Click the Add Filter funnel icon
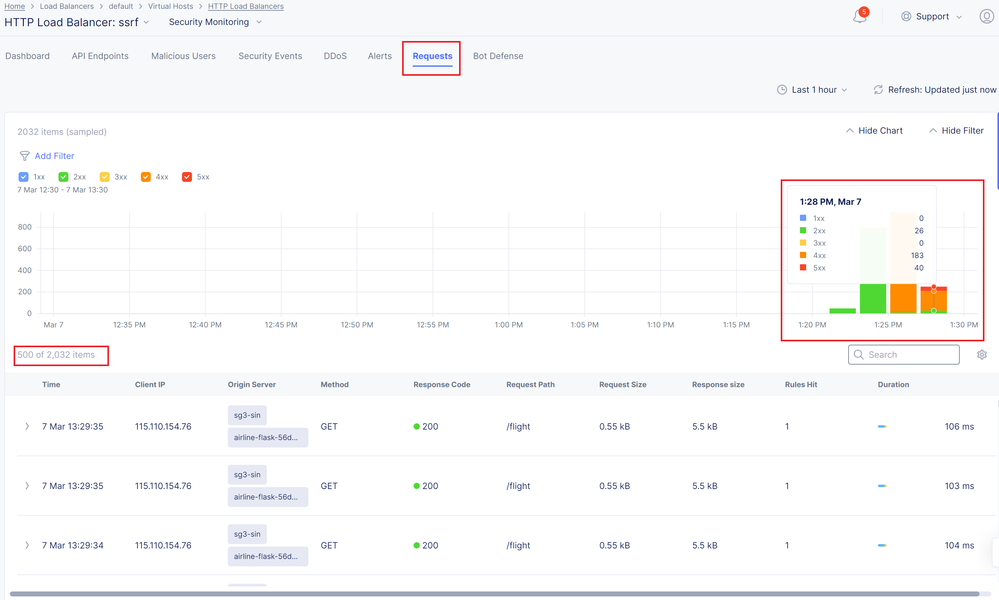The image size is (999, 600). (25, 156)
